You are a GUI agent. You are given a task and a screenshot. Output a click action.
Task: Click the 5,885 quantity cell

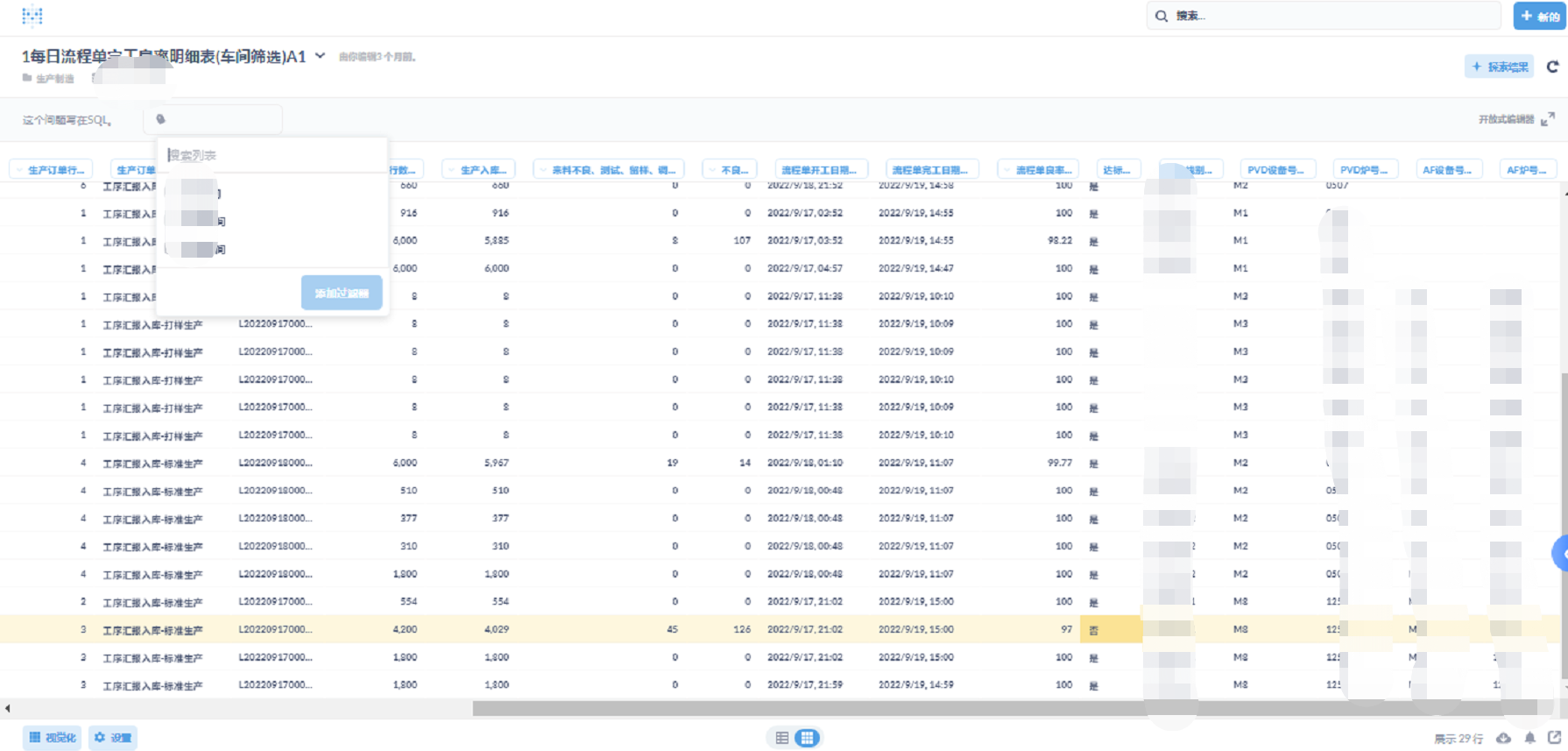tap(496, 240)
